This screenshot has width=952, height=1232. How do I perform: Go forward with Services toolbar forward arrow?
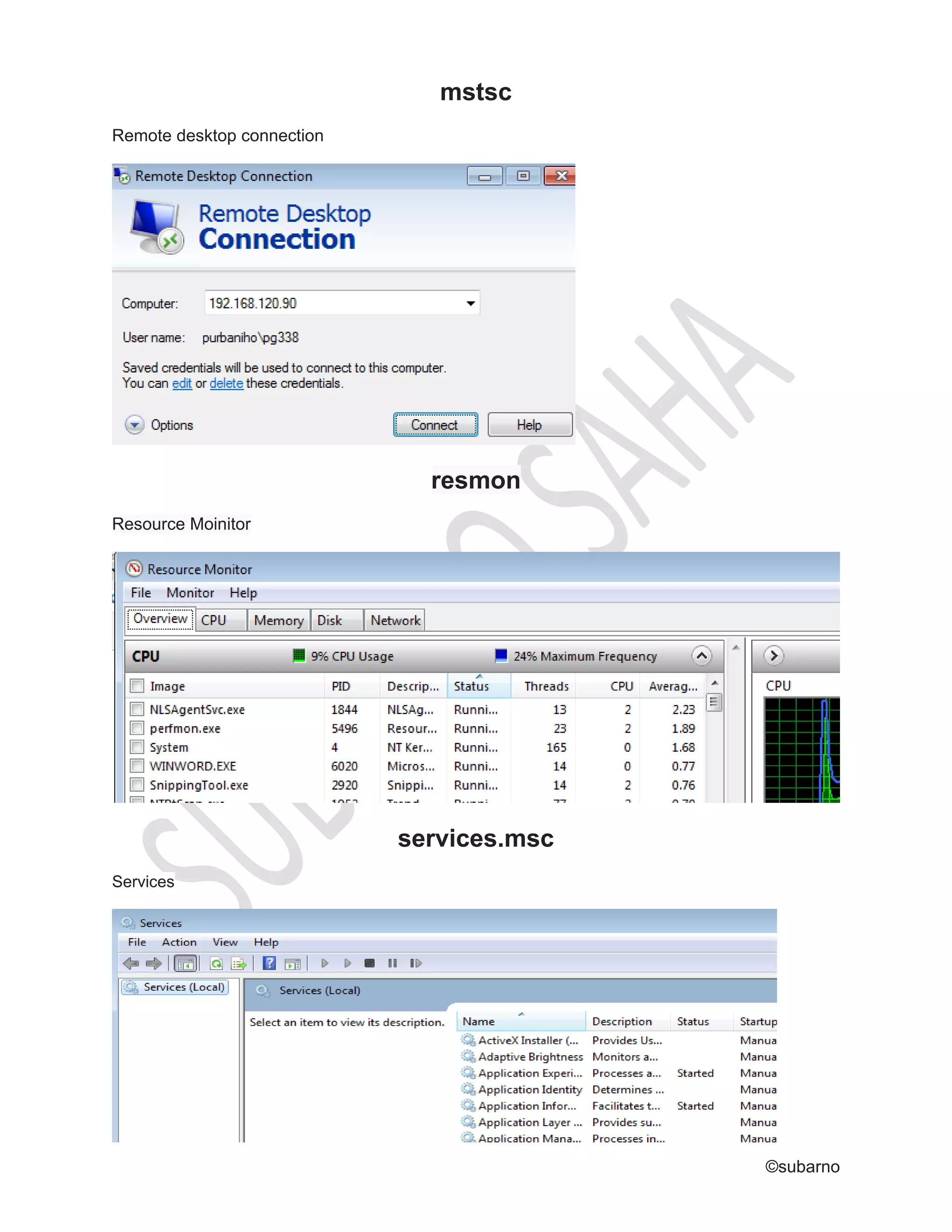pyautogui.click(x=153, y=963)
